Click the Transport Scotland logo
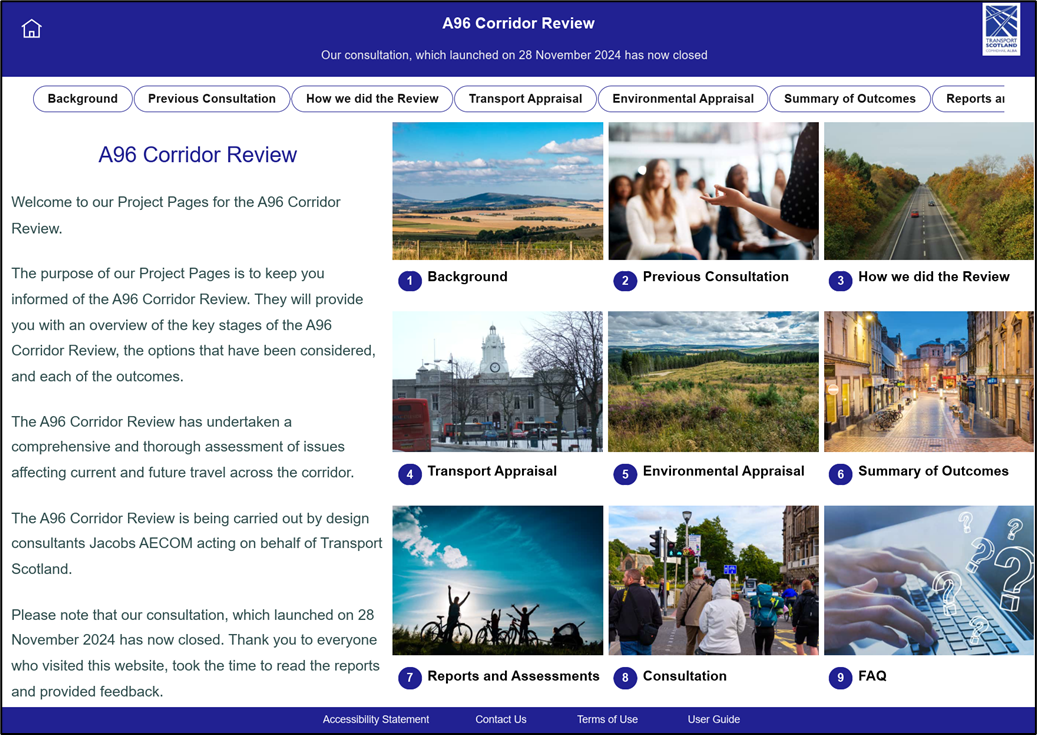This screenshot has height=735, width=1037. [1000, 30]
